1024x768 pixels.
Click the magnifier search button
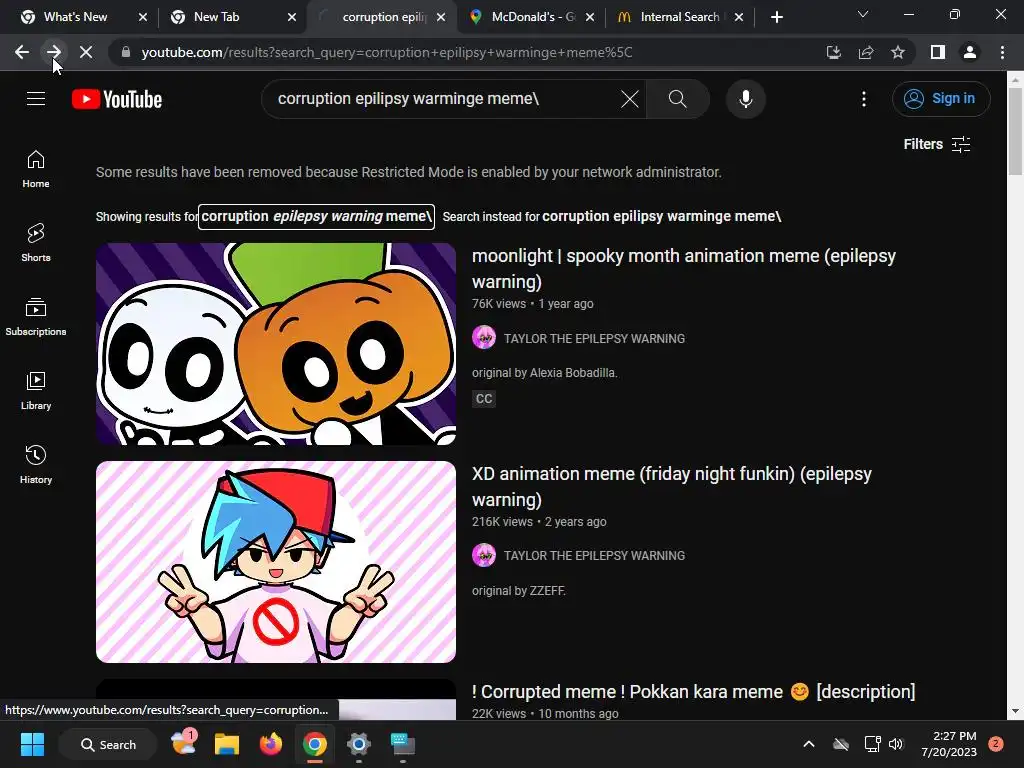[678, 99]
